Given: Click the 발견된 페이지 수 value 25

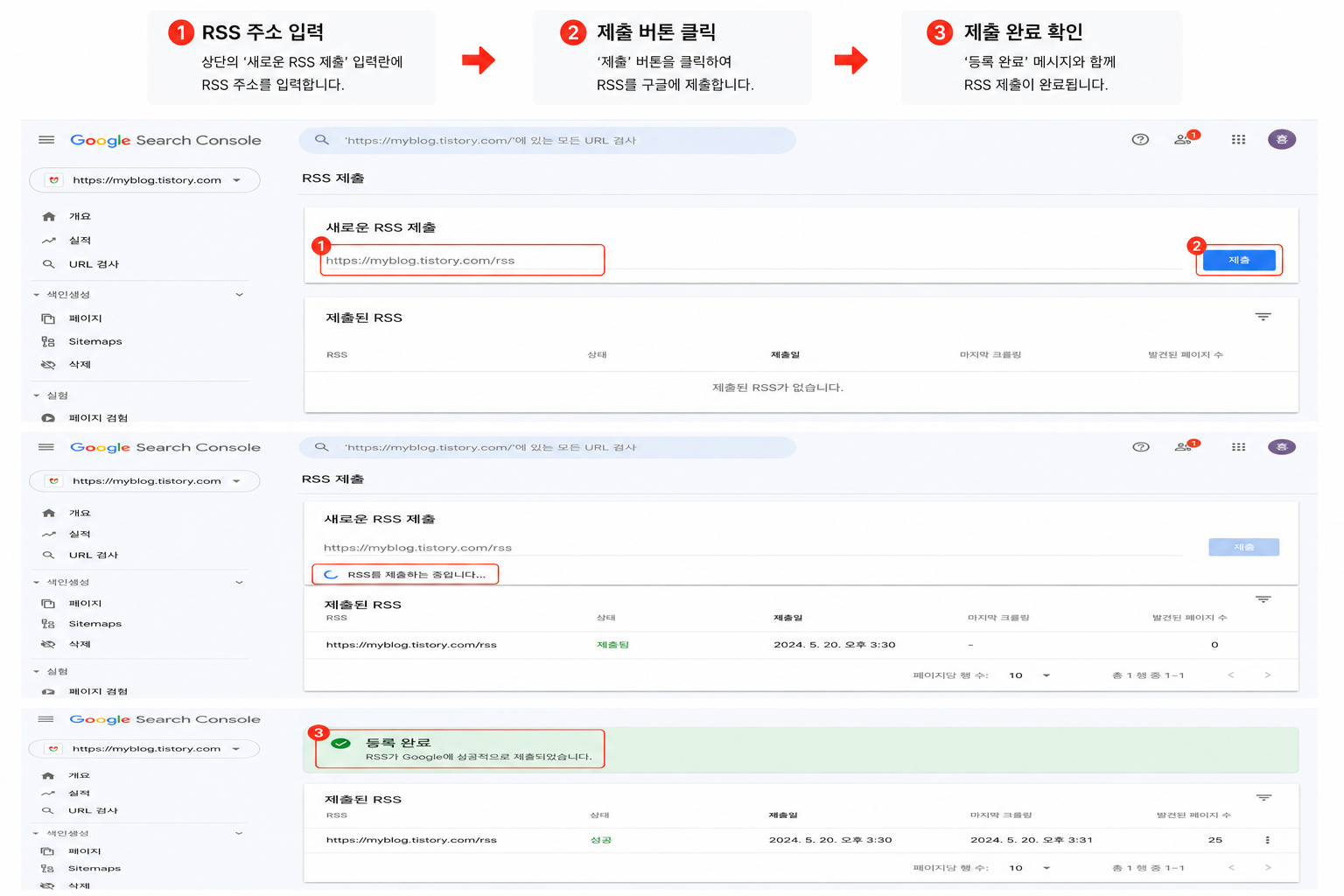Looking at the screenshot, I should 1215,840.
